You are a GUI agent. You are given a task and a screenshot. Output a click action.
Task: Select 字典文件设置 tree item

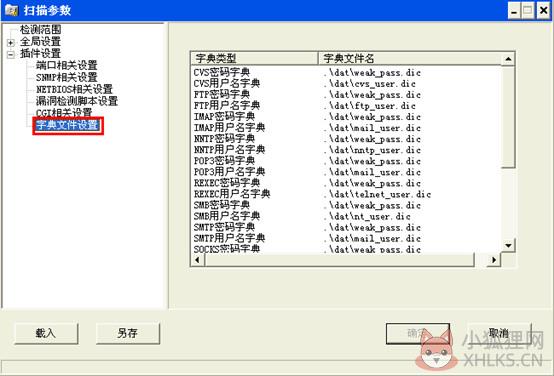[x=67, y=125]
